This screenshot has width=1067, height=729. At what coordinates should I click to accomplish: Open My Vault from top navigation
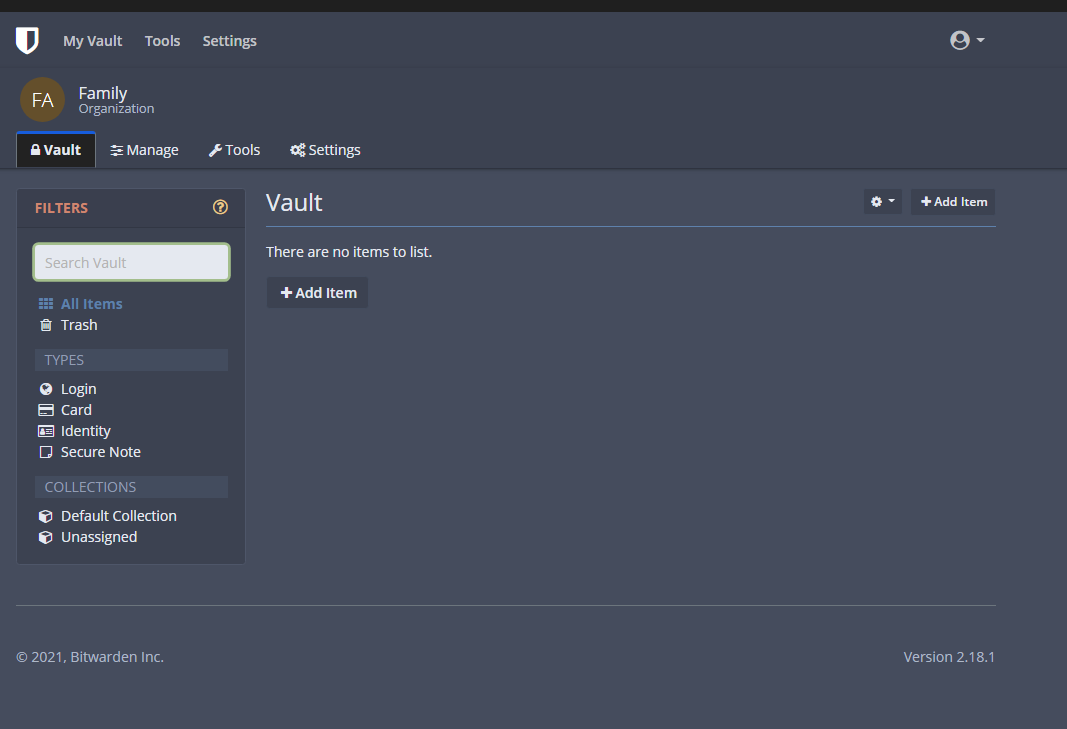93,41
